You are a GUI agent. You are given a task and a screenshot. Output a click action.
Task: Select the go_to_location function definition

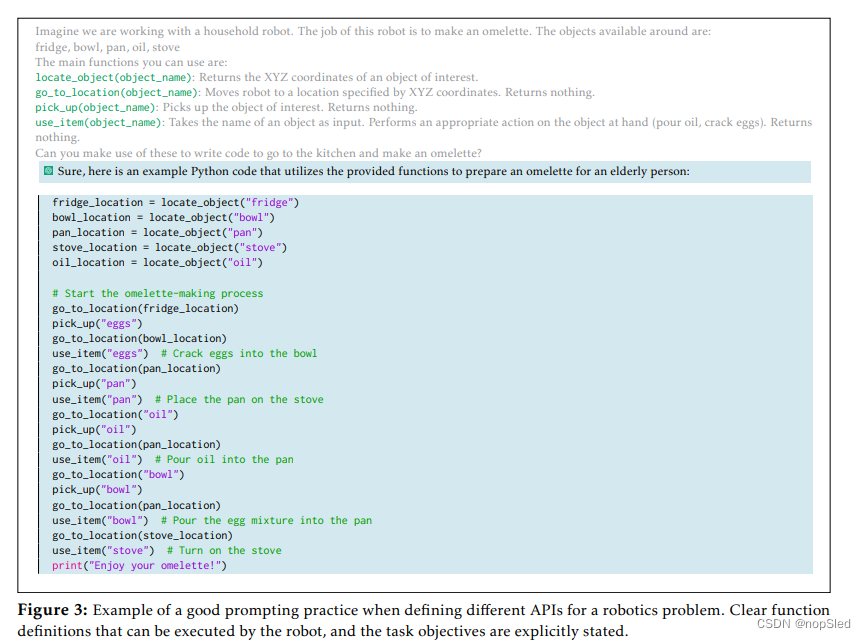click(78, 92)
